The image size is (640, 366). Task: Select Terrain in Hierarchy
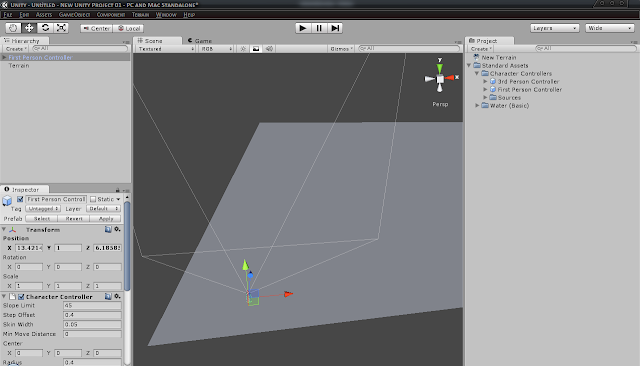pyautogui.click(x=19, y=66)
